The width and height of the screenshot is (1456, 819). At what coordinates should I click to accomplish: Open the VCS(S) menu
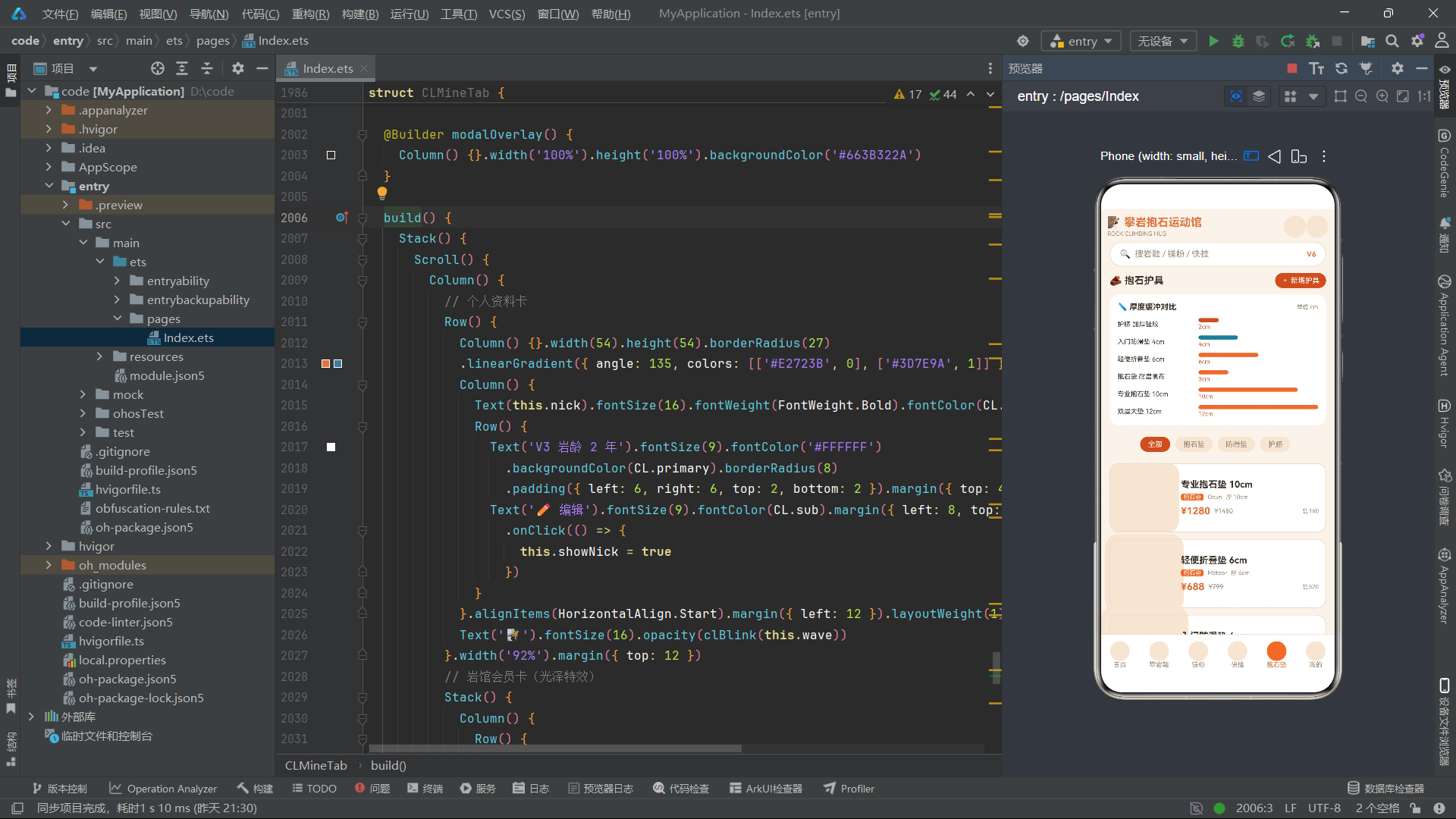507,14
